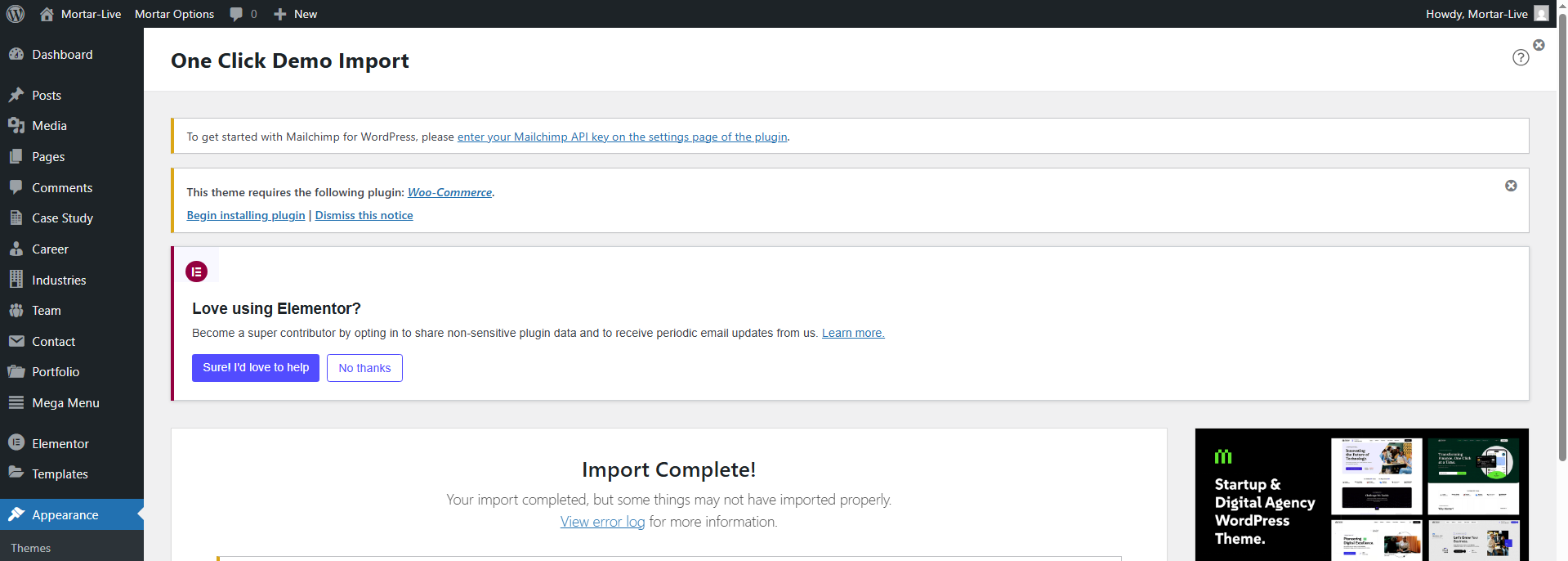
Task: Click the Templates folder icon
Action: coord(16,473)
